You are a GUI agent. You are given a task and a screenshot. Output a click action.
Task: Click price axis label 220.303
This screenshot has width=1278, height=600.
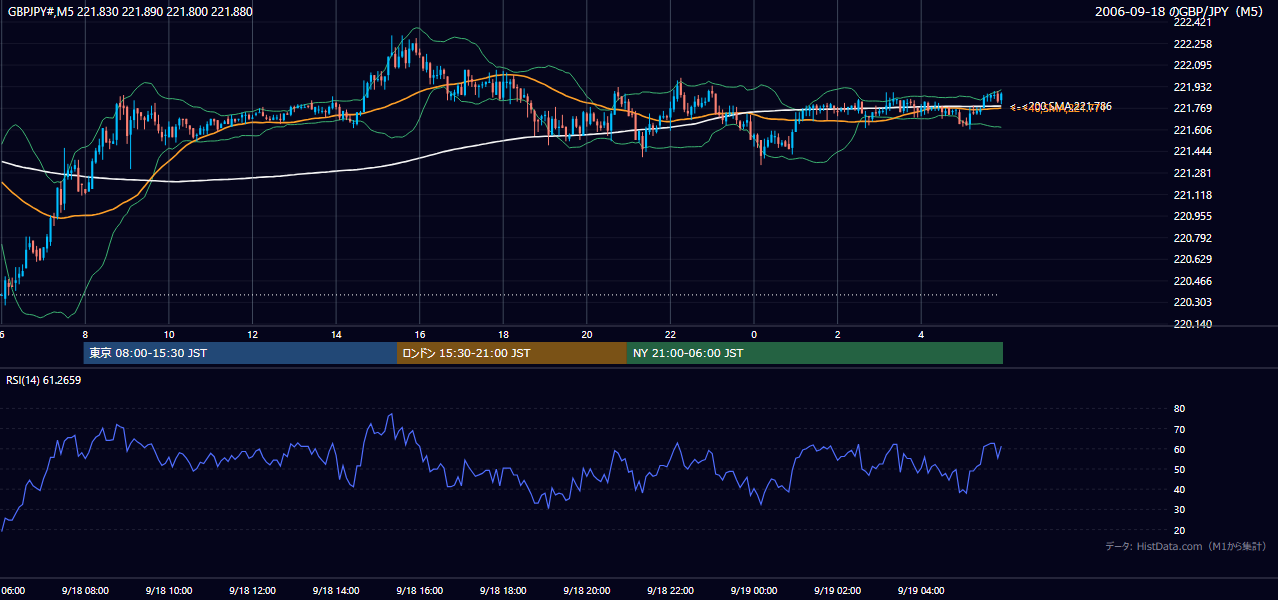click(x=1193, y=302)
